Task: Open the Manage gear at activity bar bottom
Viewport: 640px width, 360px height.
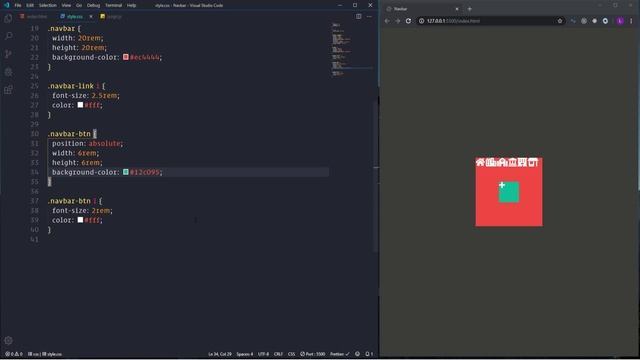Action: coord(8,340)
